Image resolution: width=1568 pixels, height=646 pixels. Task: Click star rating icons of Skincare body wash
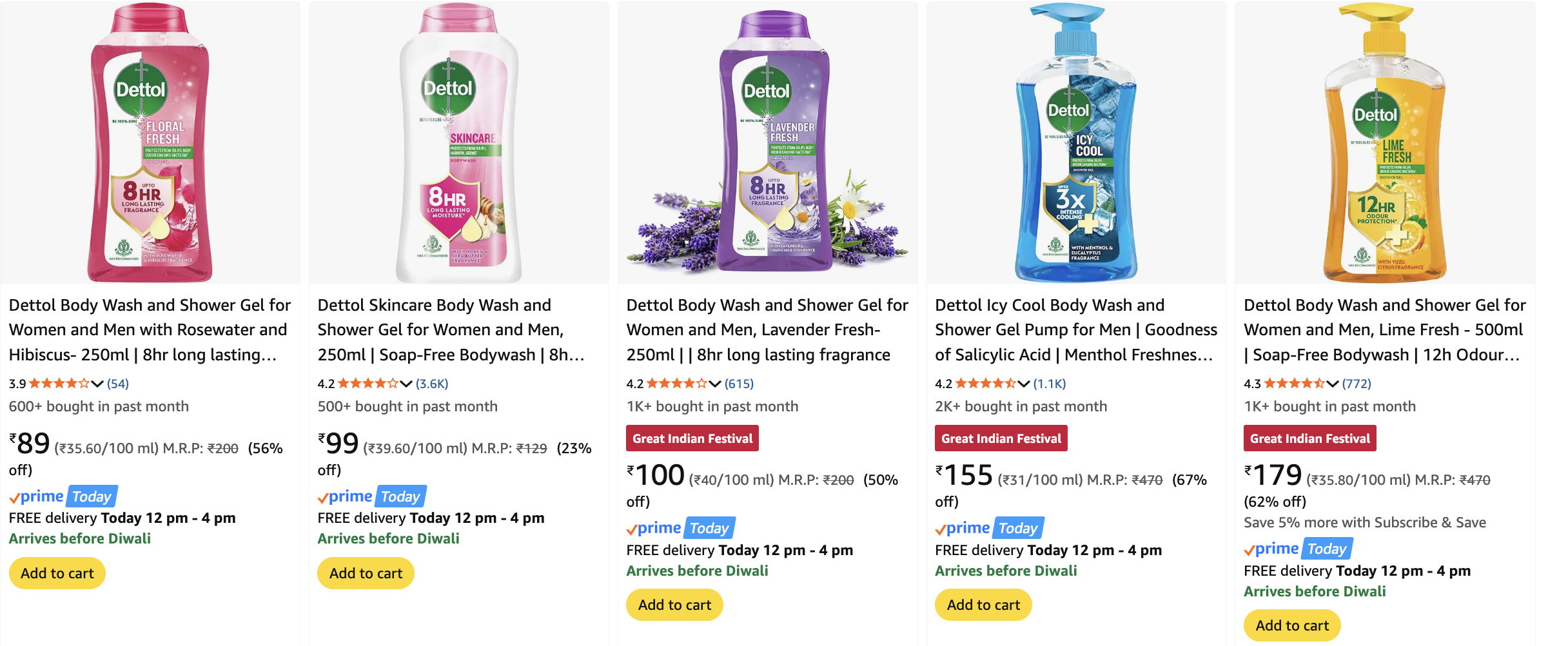[x=368, y=384]
